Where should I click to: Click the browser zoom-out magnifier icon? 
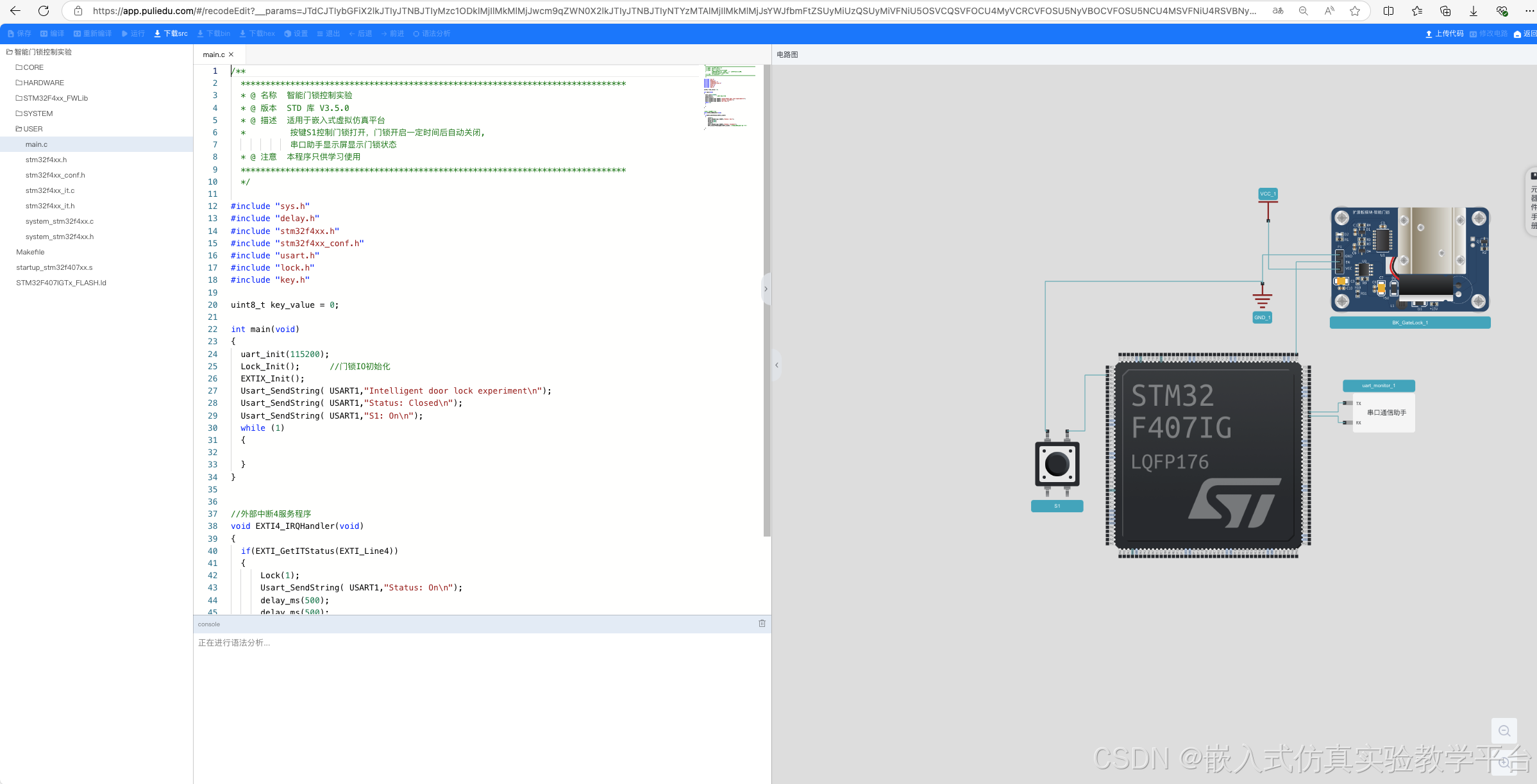tap(1304, 11)
